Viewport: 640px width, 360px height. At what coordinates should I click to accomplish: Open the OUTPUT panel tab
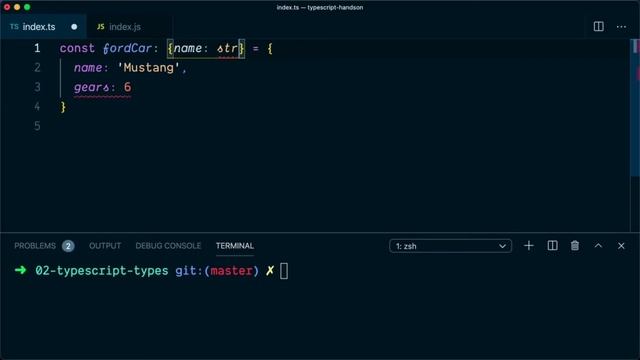point(105,246)
